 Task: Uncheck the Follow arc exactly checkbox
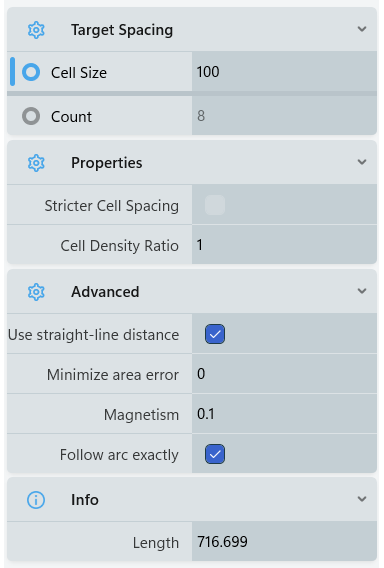215,454
